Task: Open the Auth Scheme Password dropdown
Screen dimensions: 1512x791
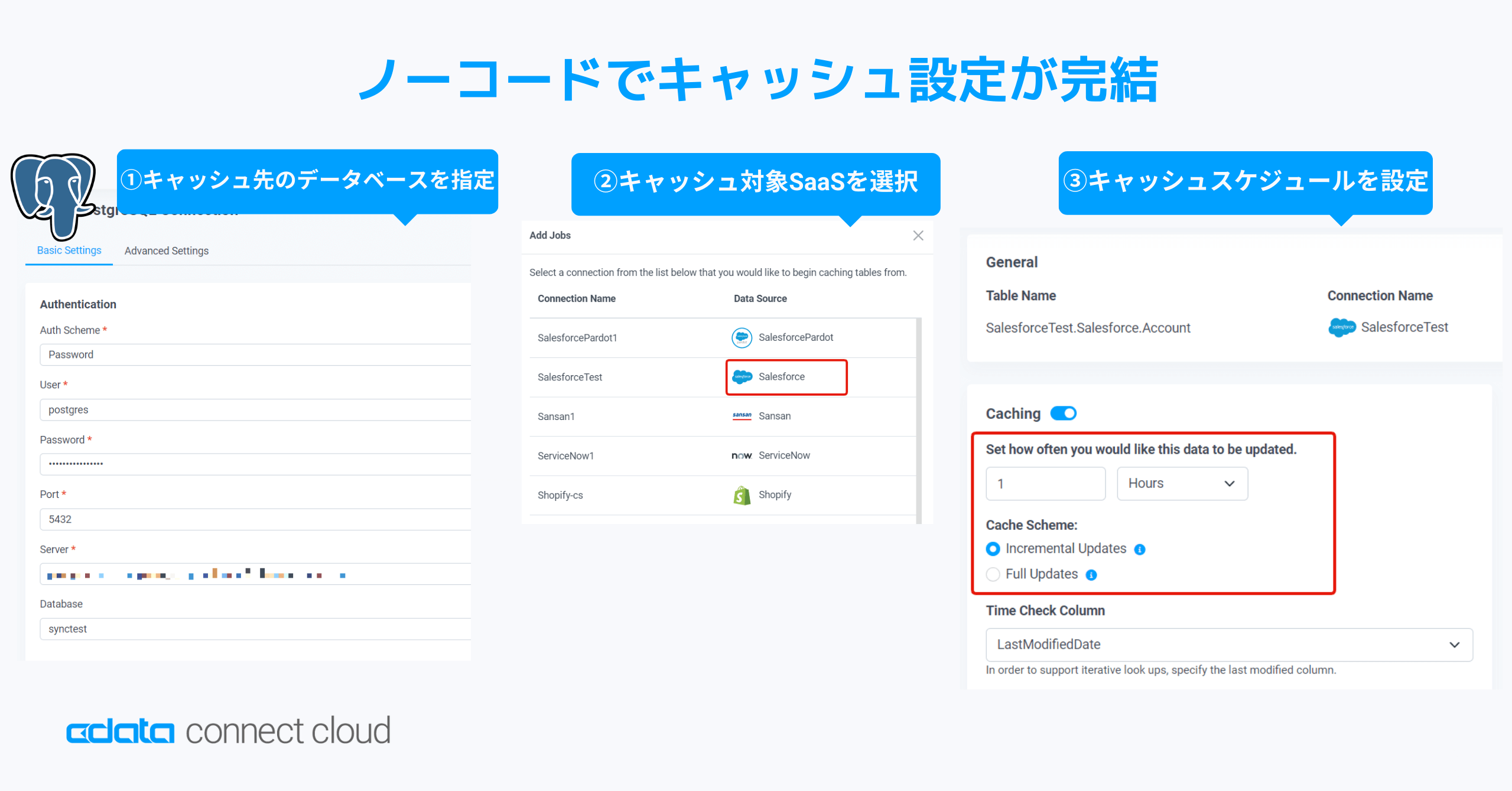Action: point(255,354)
